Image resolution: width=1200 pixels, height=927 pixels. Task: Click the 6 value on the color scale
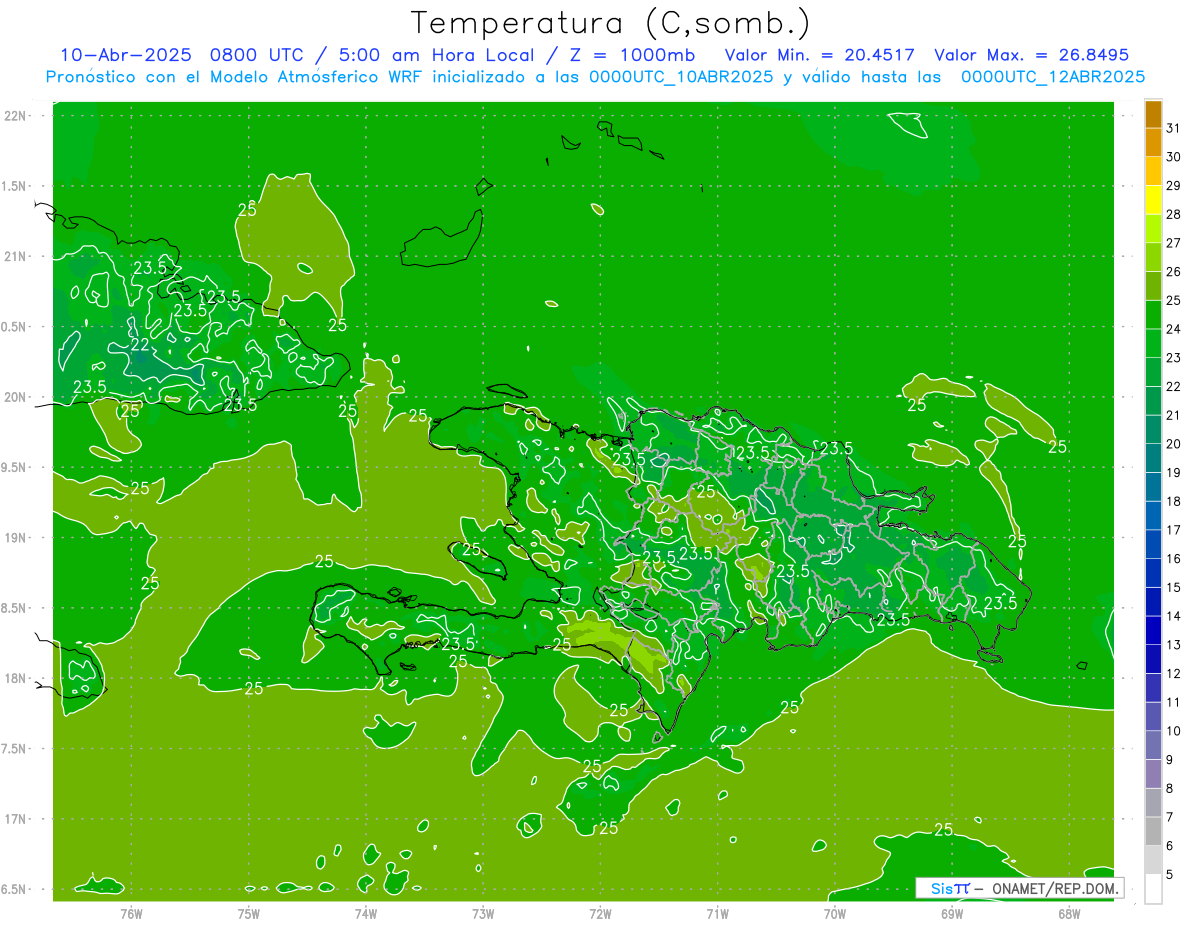click(x=1171, y=846)
